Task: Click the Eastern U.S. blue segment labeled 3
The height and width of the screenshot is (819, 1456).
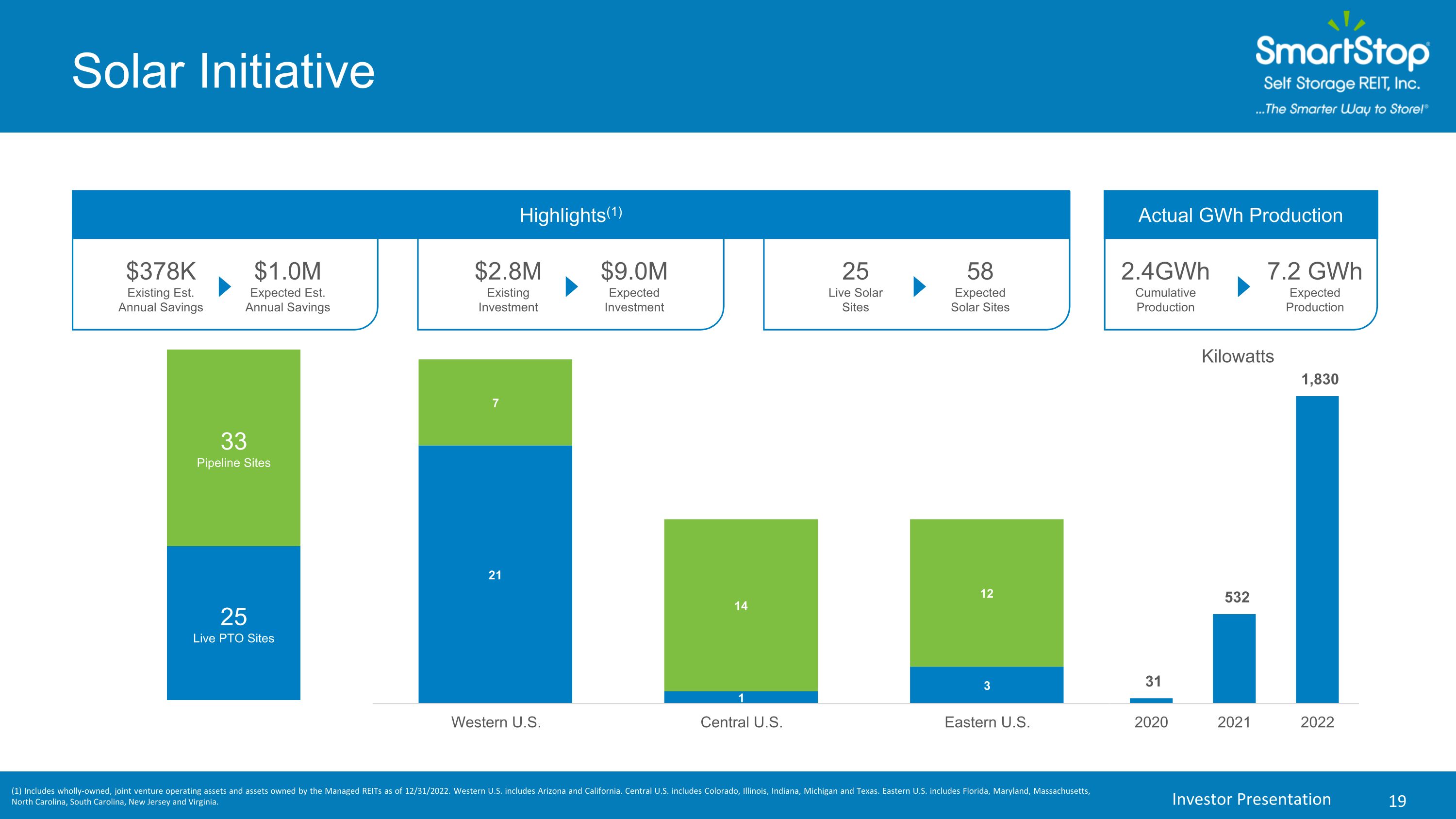Action: 987,685
